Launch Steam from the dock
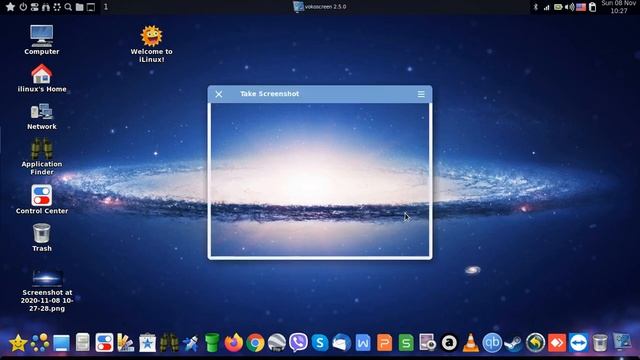640x360 pixels. pos(513,343)
